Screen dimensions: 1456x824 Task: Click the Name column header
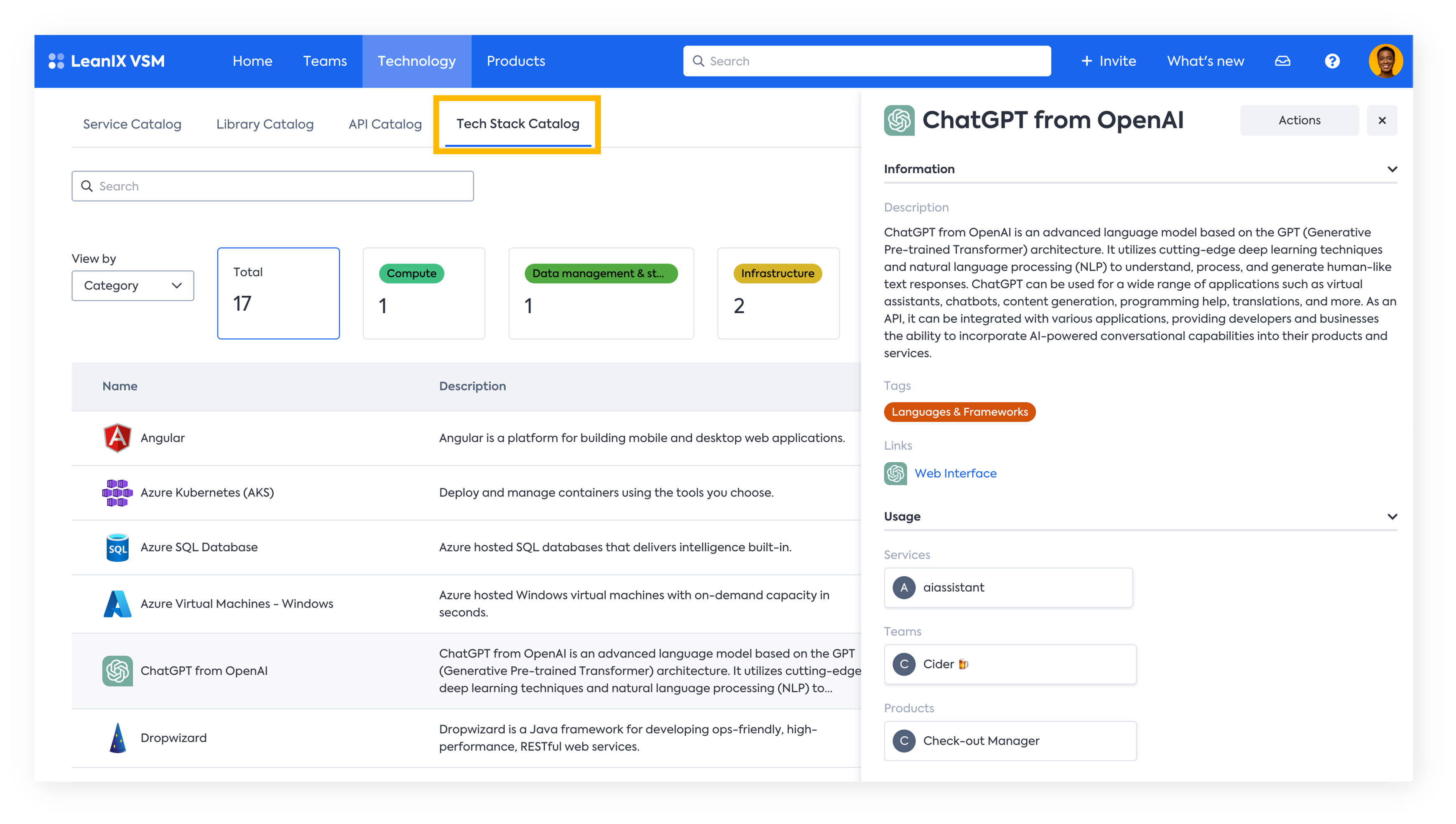coord(119,386)
